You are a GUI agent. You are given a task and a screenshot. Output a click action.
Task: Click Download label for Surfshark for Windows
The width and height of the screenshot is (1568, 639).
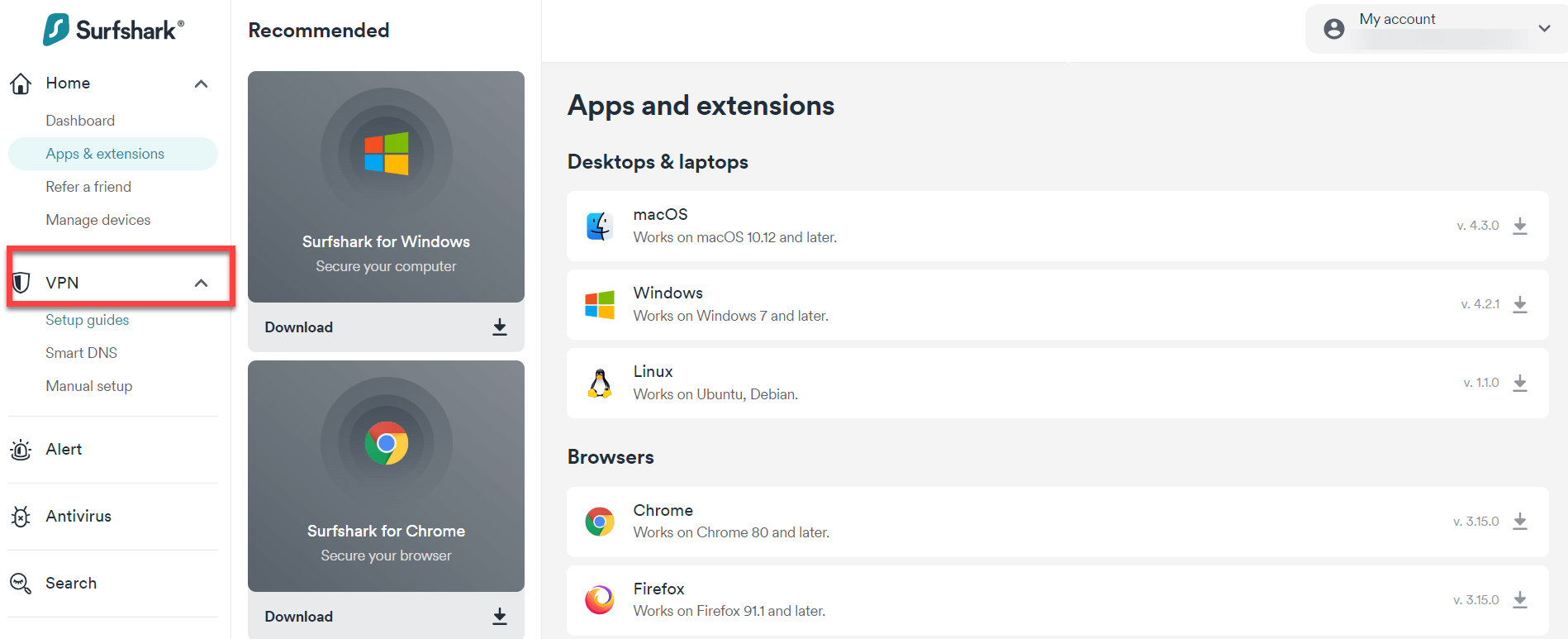(x=299, y=327)
